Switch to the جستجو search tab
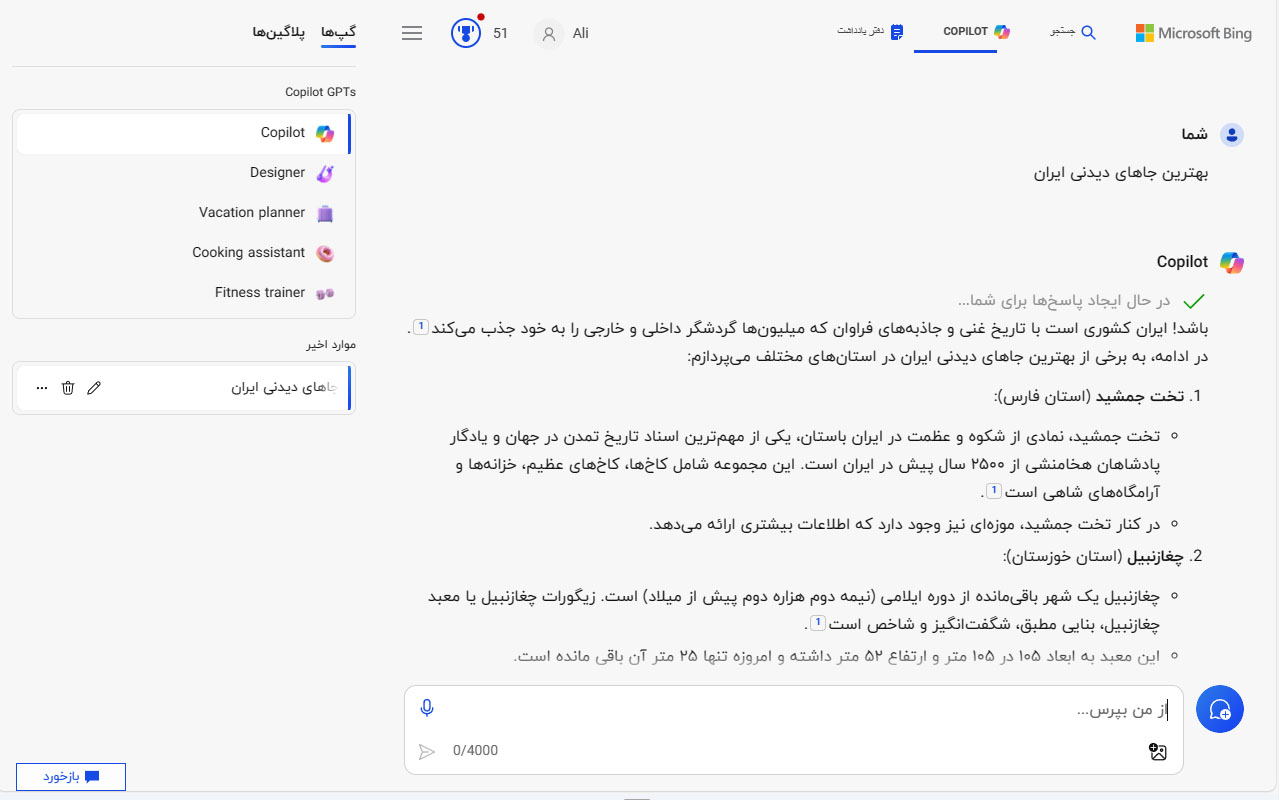Image resolution: width=1280 pixels, height=800 pixels. point(1072,31)
